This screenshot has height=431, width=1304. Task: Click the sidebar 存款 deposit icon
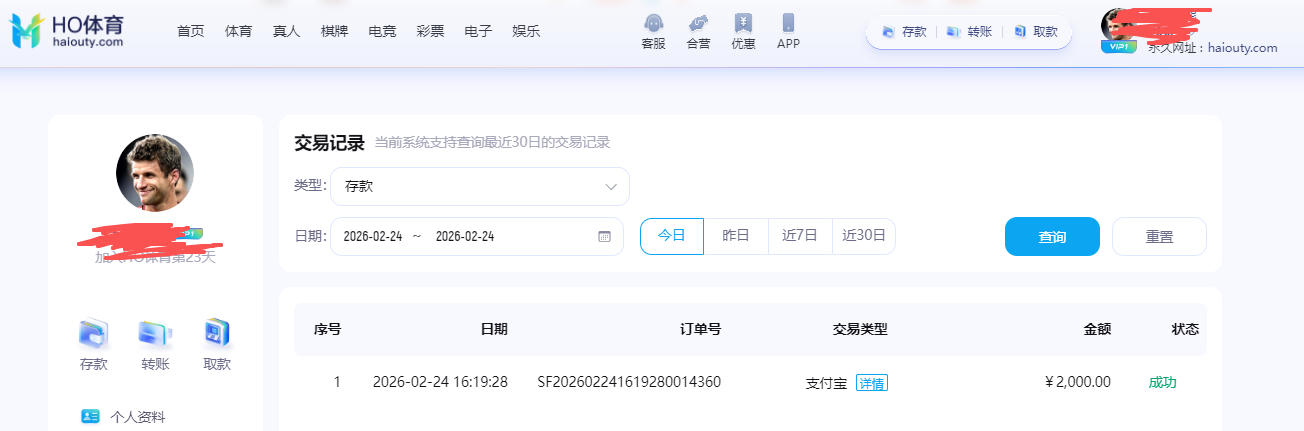(94, 333)
